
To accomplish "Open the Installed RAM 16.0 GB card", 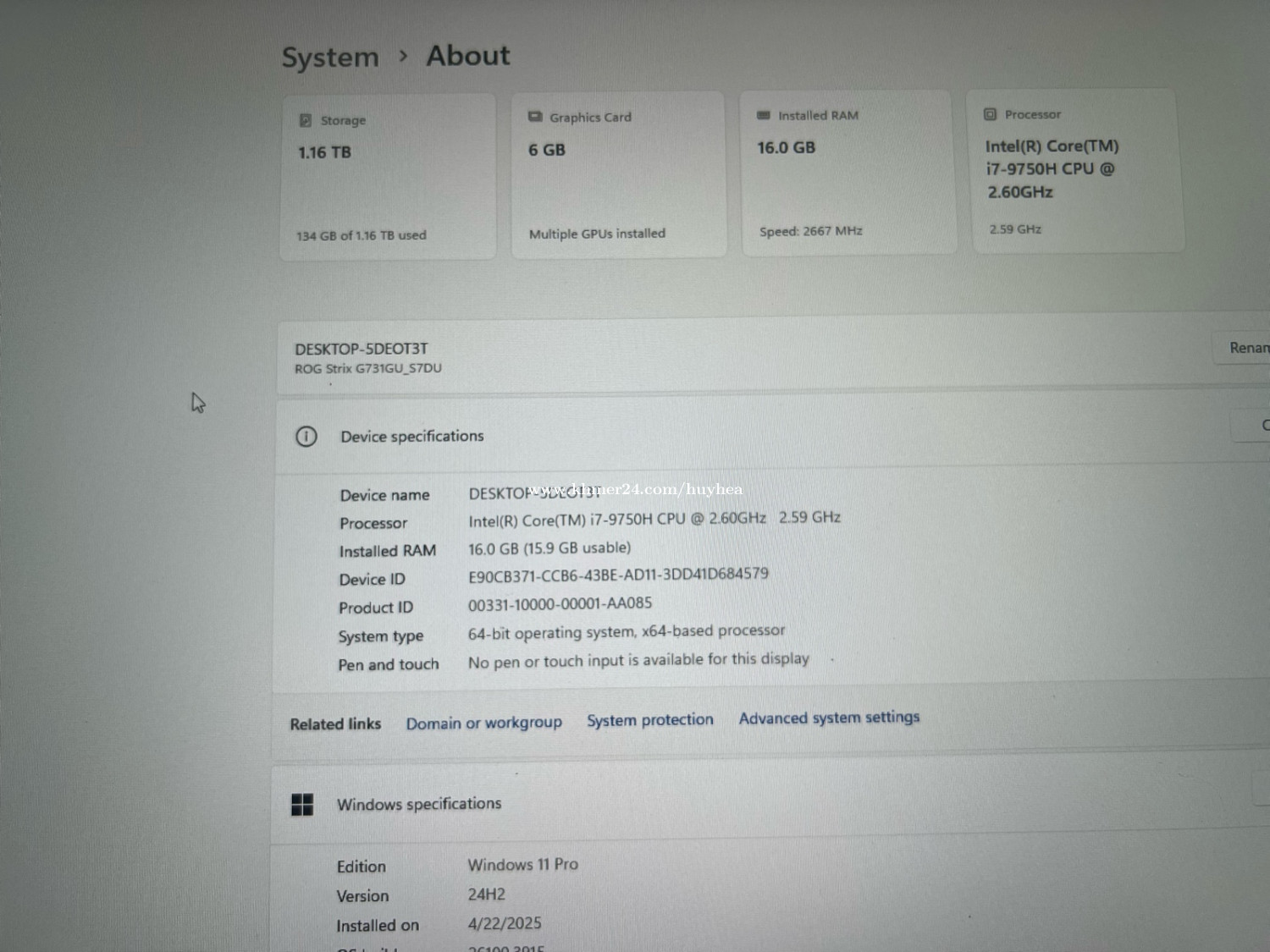I will point(848,172).
